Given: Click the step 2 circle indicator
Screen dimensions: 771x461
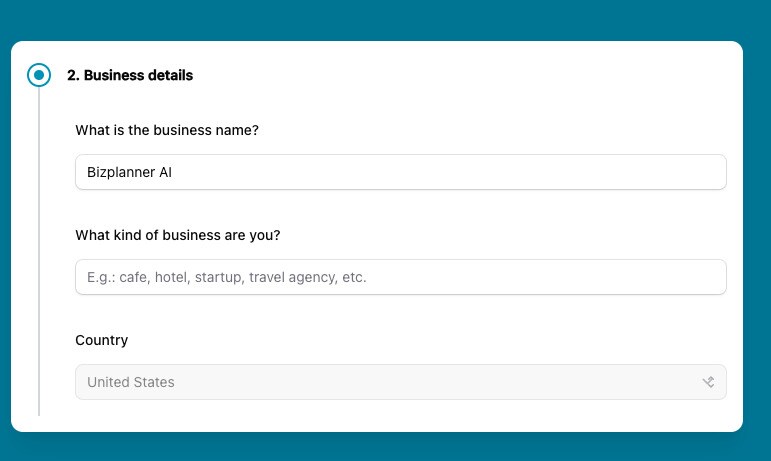Looking at the screenshot, I should [39, 75].
